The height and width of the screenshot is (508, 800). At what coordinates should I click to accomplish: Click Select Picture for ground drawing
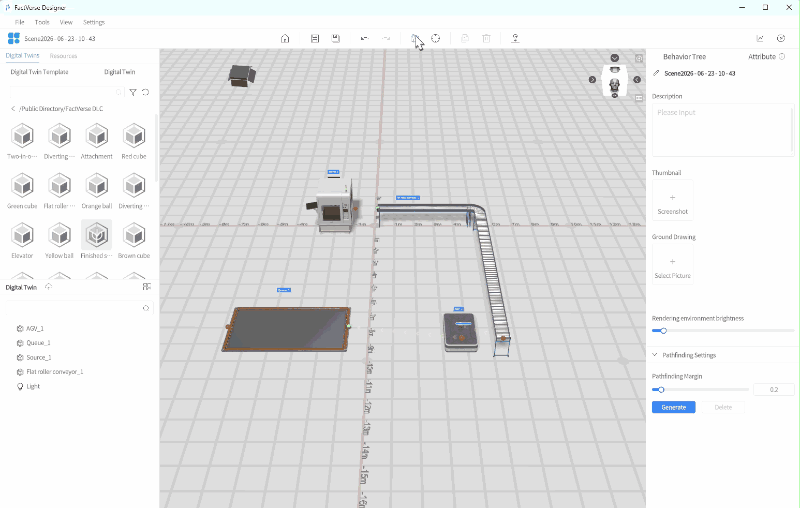(x=672, y=266)
